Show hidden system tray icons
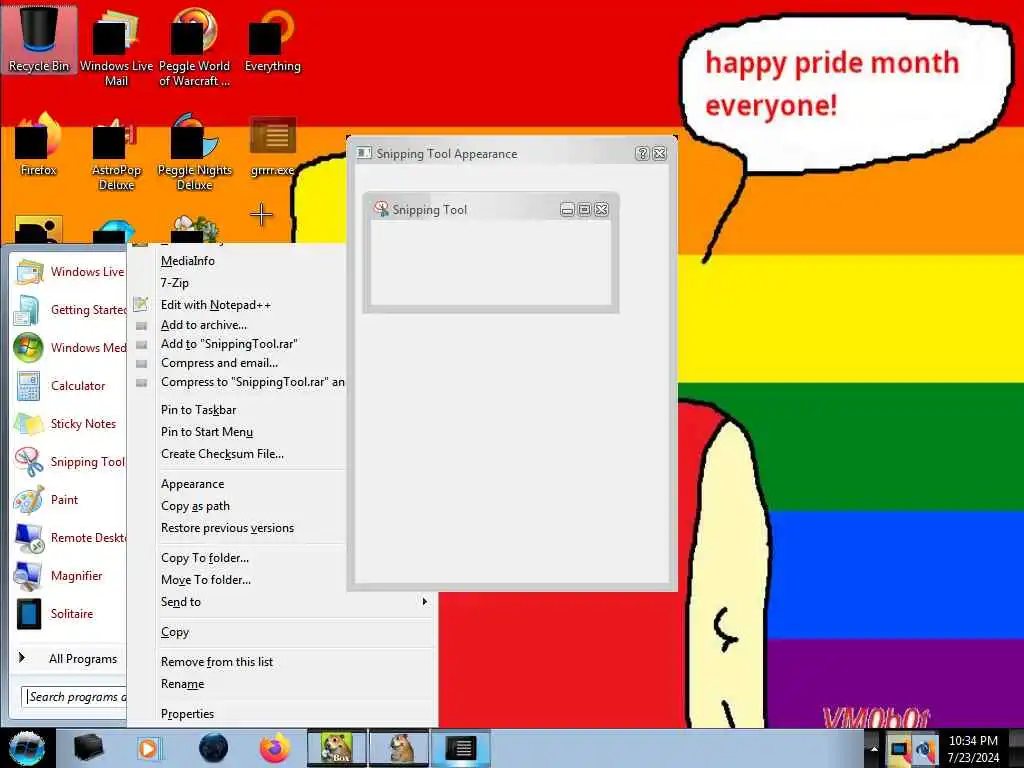Screen dimensions: 1024x768 tap(874, 749)
